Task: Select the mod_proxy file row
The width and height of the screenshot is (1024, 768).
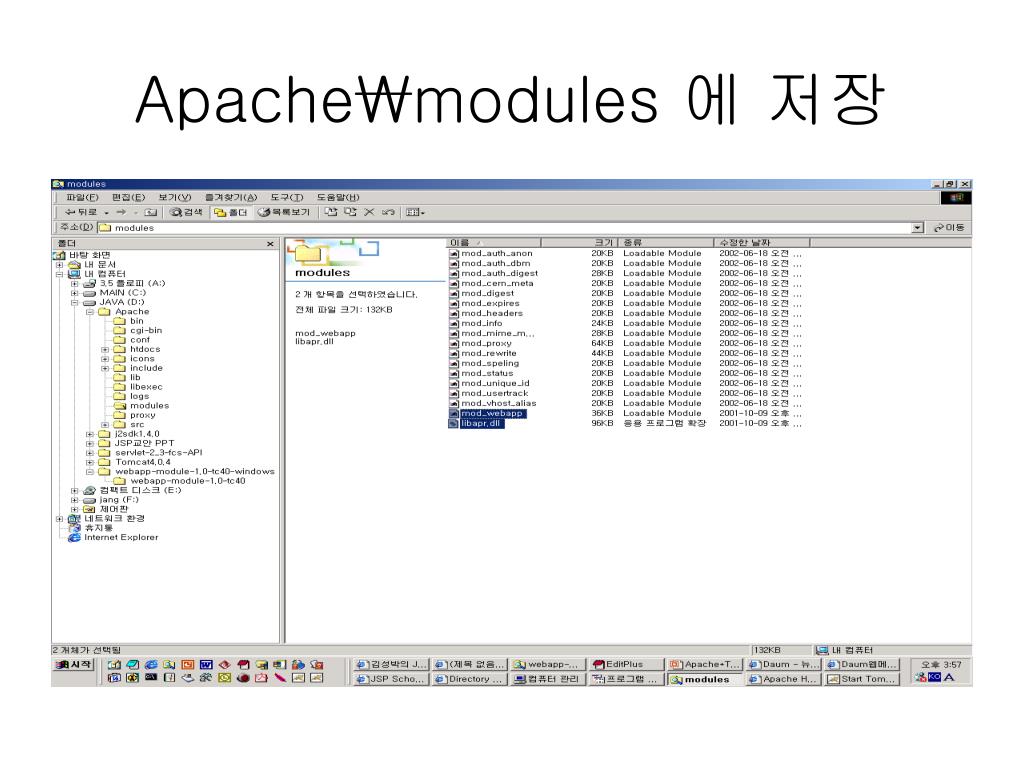Action: pyautogui.click(x=626, y=344)
